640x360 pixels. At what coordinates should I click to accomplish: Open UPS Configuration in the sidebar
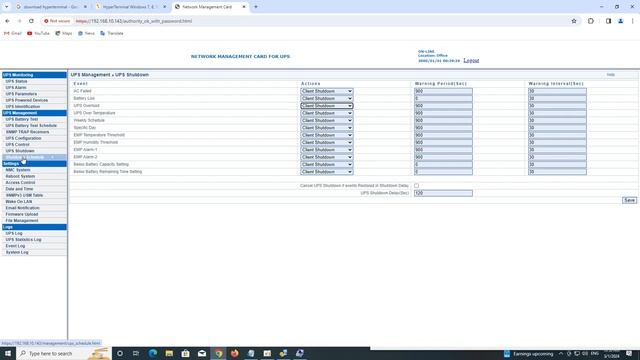coord(23,138)
